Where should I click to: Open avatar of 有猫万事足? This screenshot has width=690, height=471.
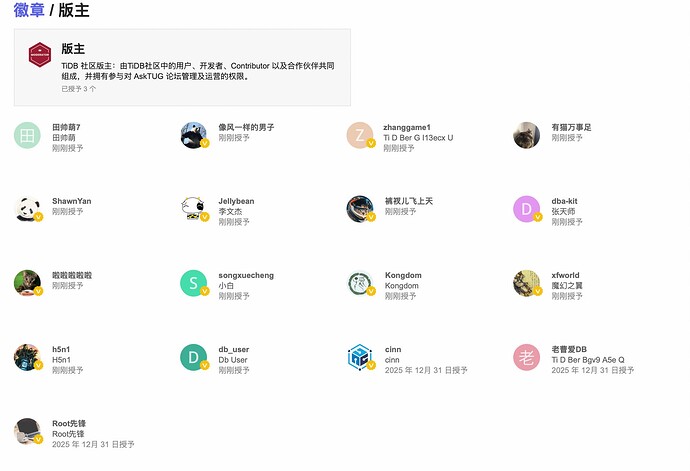526,135
